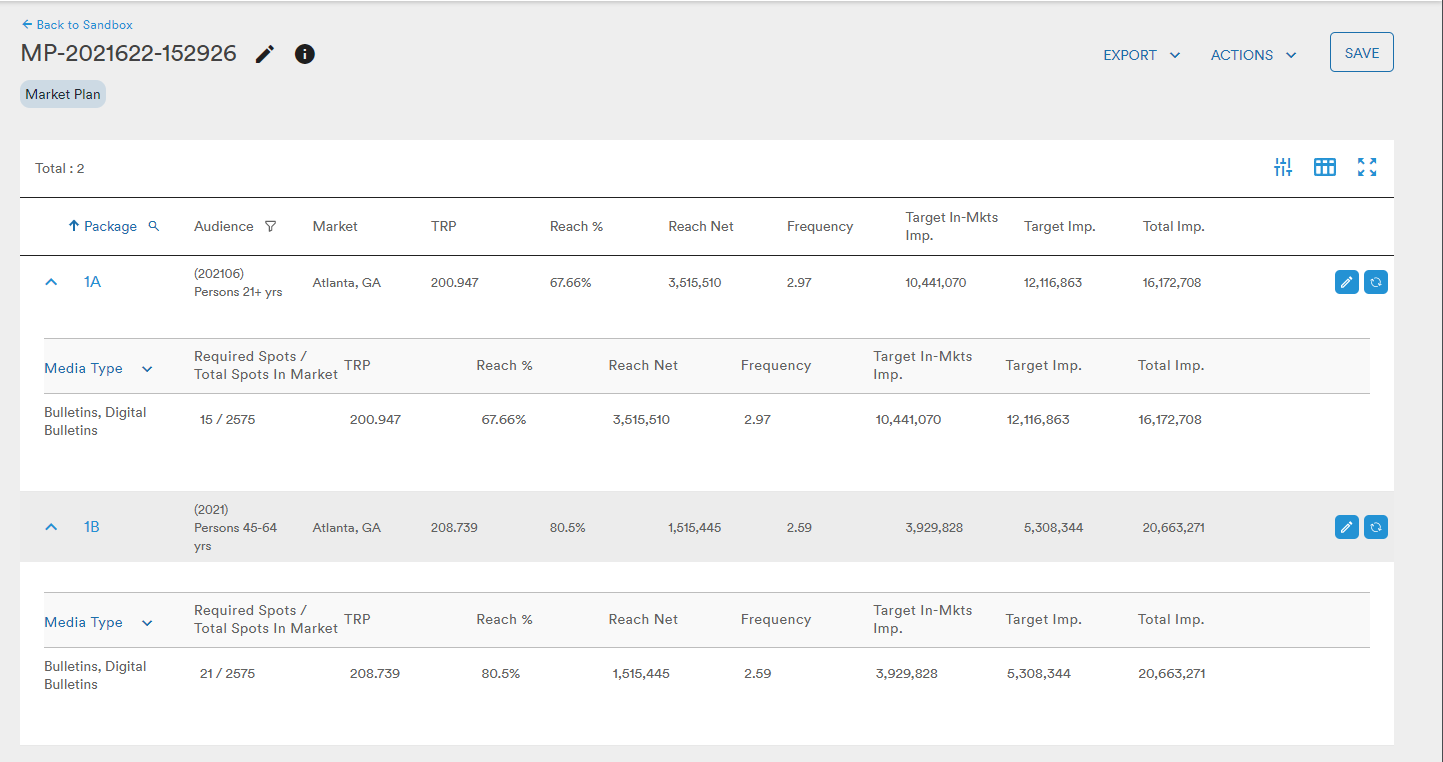Open the package 1A link
Image resolution: width=1443 pixels, height=762 pixels.
point(92,282)
